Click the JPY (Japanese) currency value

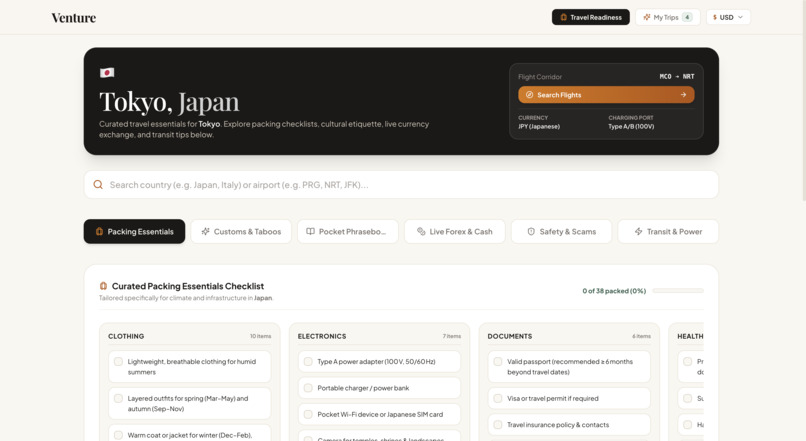(x=539, y=126)
